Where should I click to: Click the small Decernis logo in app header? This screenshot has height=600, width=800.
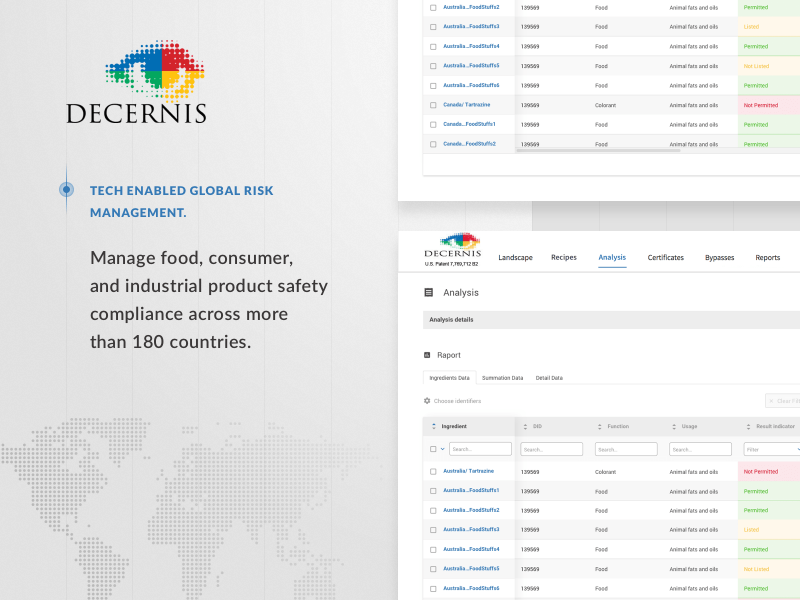click(453, 245)
